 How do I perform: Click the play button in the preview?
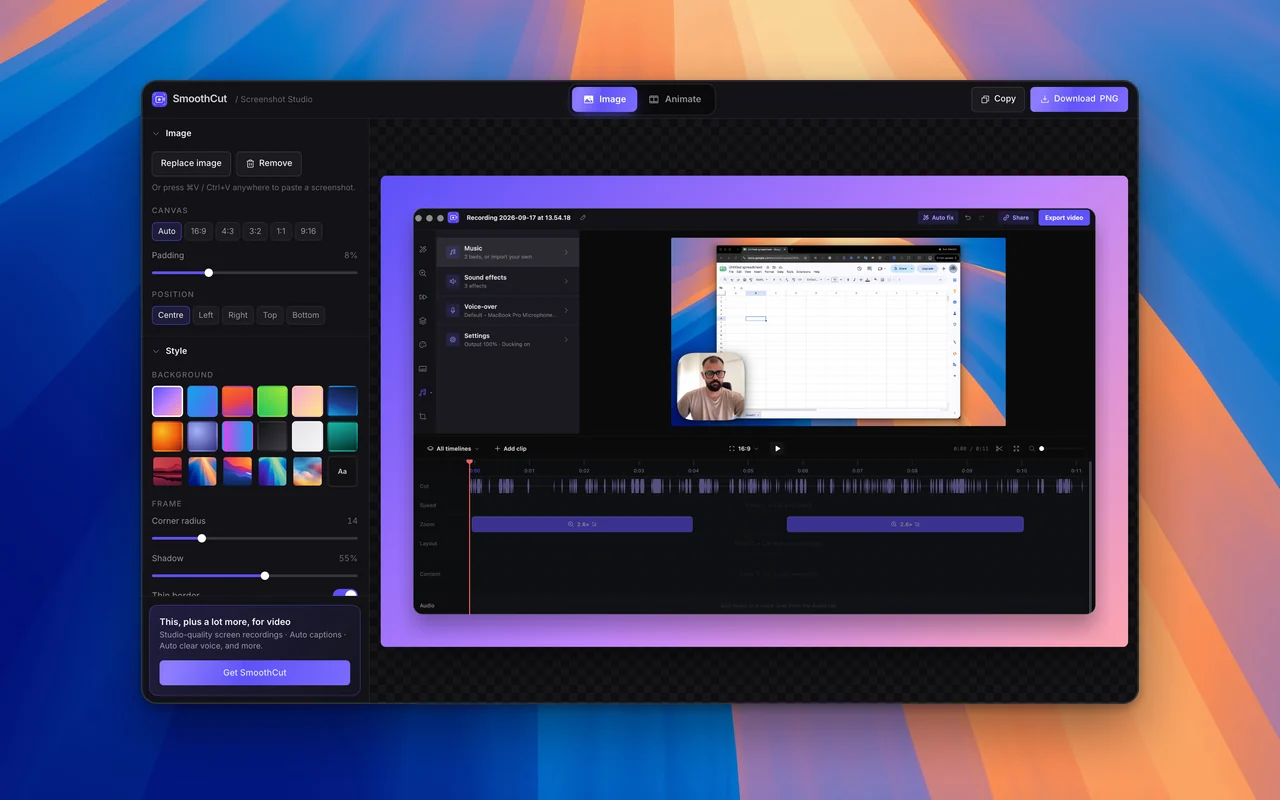click(x=777, y=449)
